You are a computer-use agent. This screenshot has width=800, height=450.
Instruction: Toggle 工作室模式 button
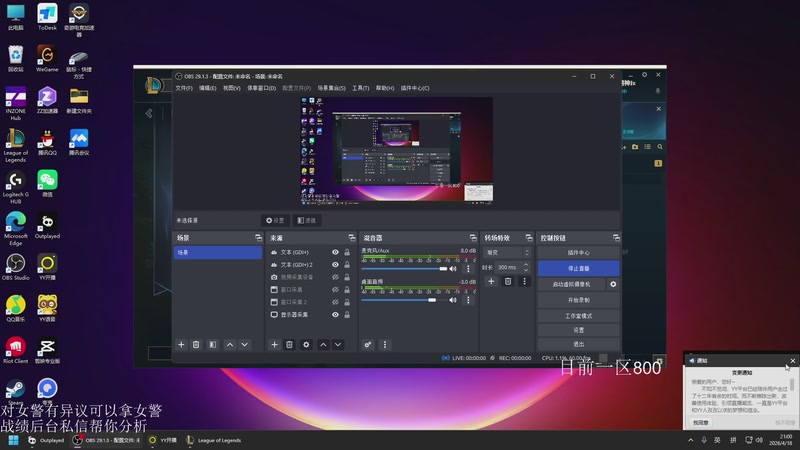(x=579, y=316)
